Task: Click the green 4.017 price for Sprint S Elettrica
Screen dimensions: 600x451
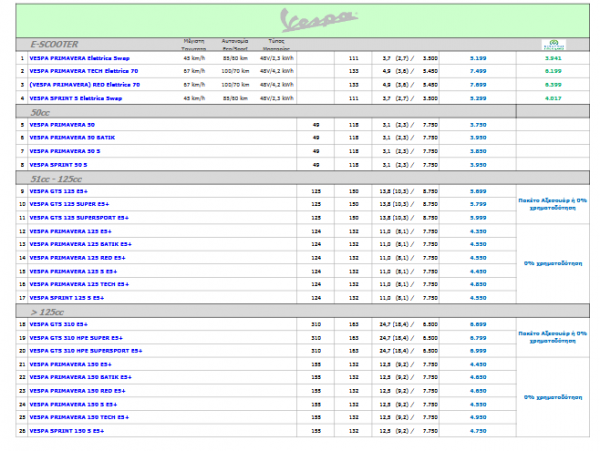Action: 553,98
